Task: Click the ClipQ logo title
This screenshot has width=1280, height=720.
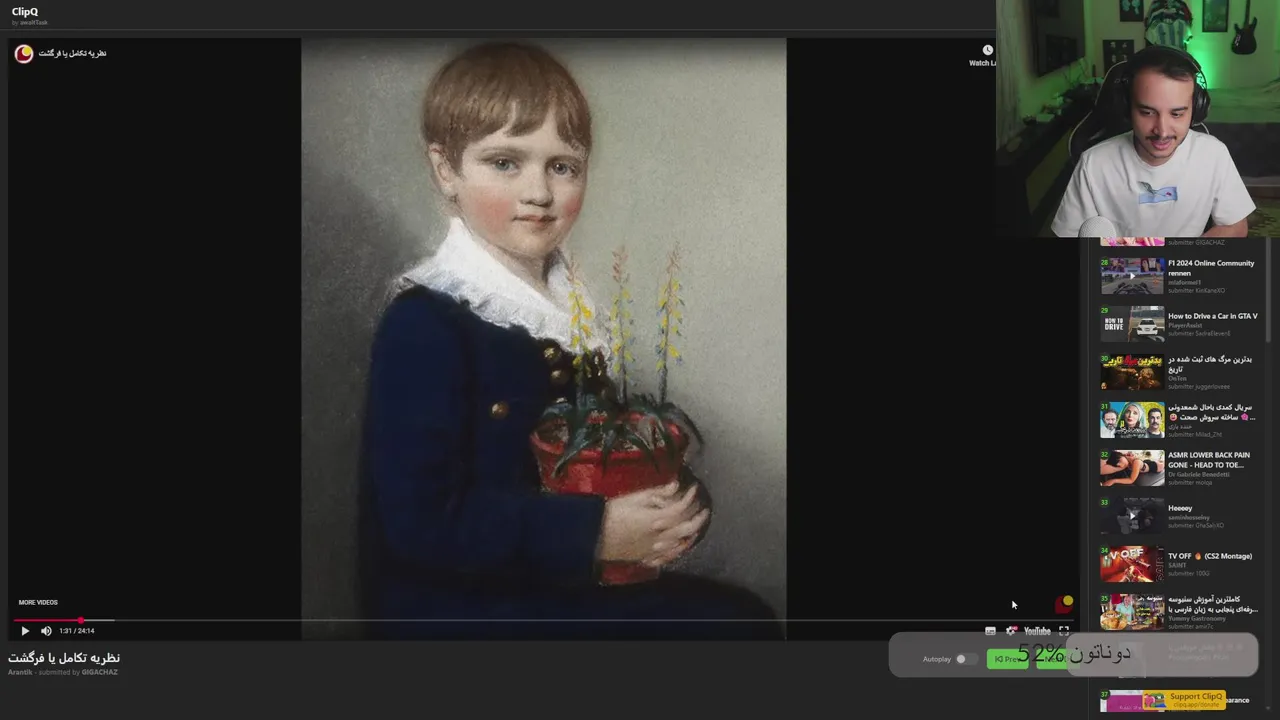Action: pyautogui.click(x=25, y=12)
